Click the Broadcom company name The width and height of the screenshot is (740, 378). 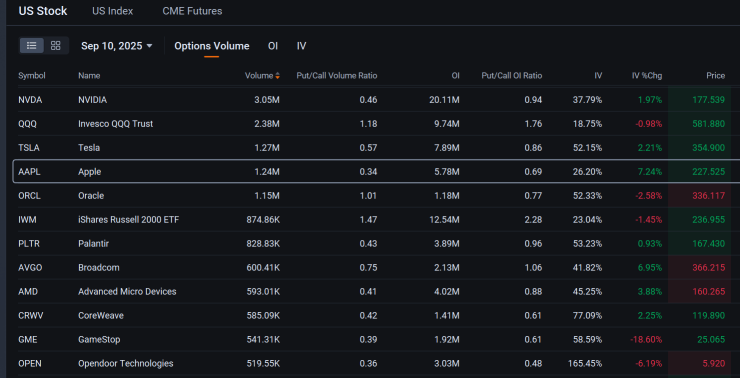tap(99, 268)
